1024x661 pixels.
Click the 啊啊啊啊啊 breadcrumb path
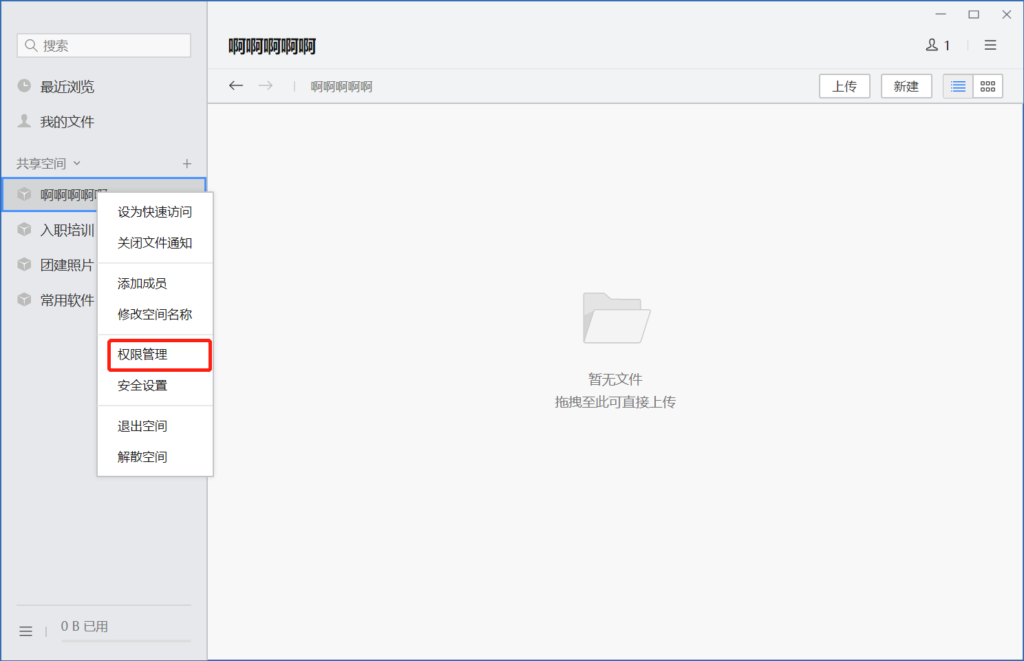tap(342, 87)
